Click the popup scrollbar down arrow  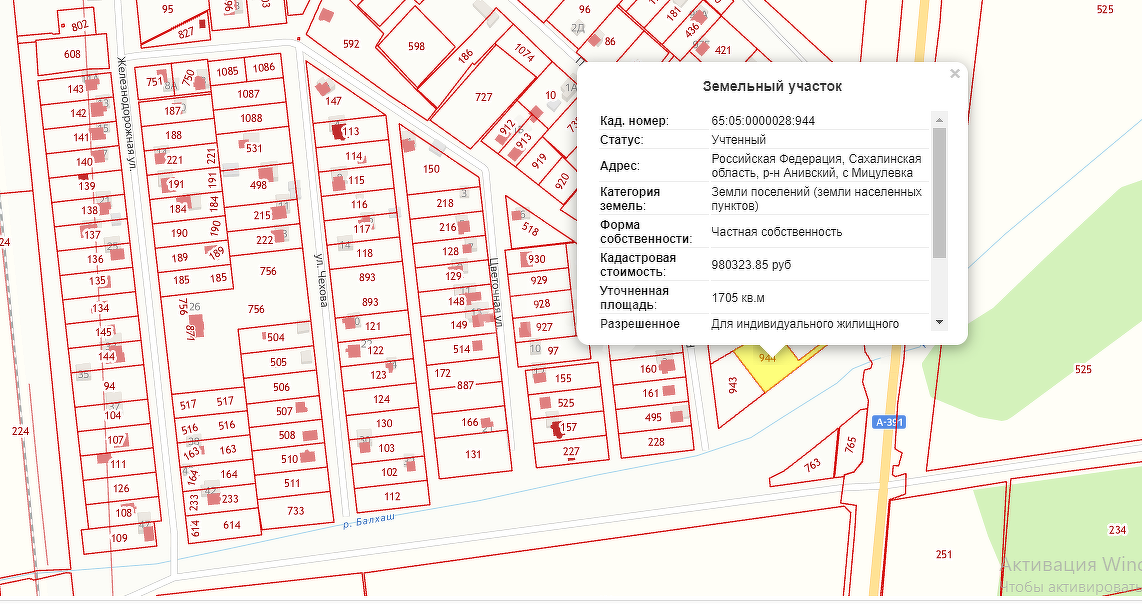coord(939,322)
